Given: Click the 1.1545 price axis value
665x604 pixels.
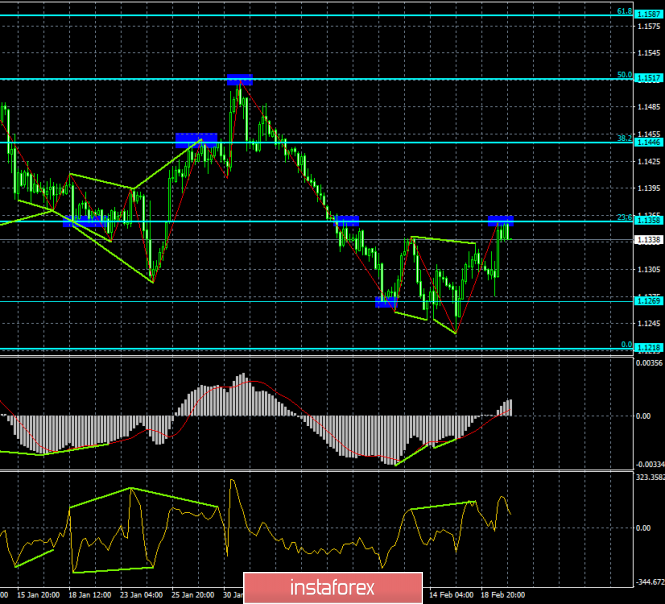Looking at the screenshot, I should point(649,53).
